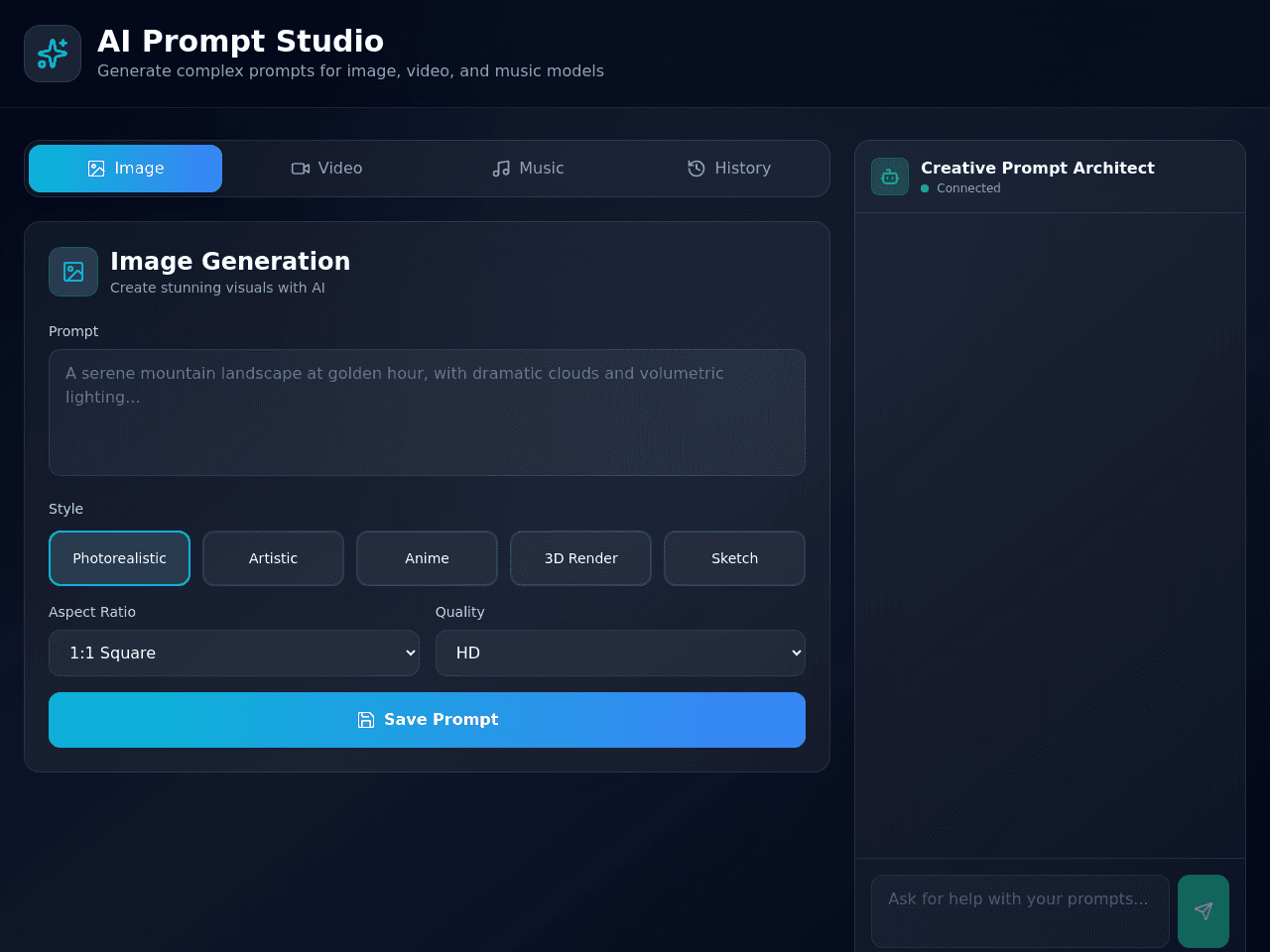Click the Aspect Ratio label
The width and height of the screenshot is (1270, 952).
[92, 612]
